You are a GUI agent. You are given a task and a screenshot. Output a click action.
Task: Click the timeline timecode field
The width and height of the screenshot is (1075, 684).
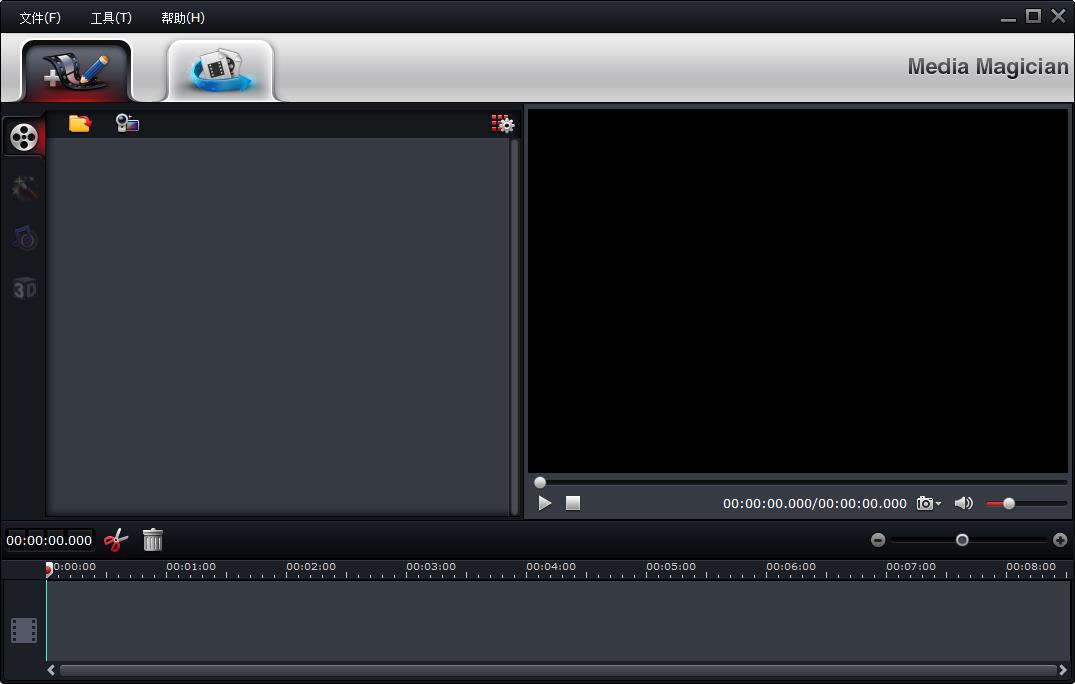pos(49,540)
